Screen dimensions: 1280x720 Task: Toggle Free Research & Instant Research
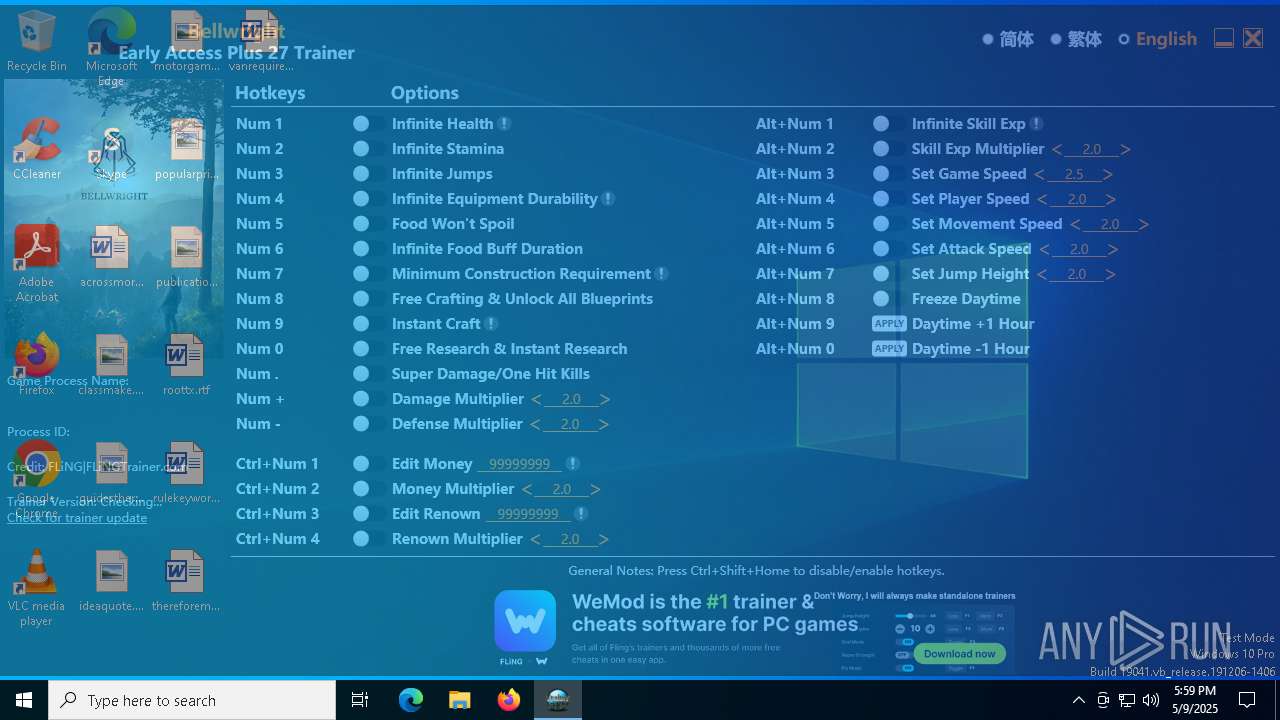[369, 349]
